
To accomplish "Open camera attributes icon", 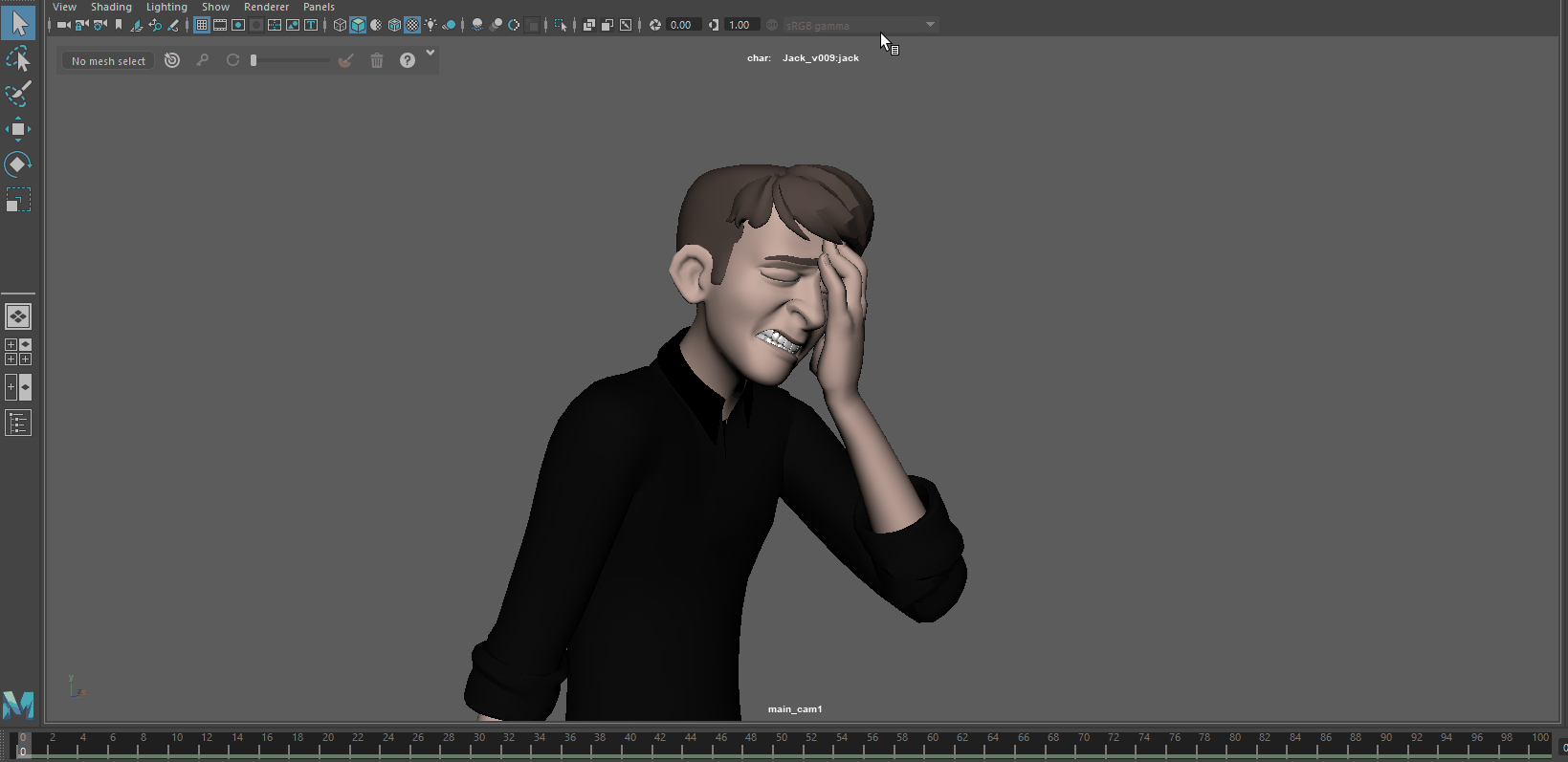I will click(99, 25).
